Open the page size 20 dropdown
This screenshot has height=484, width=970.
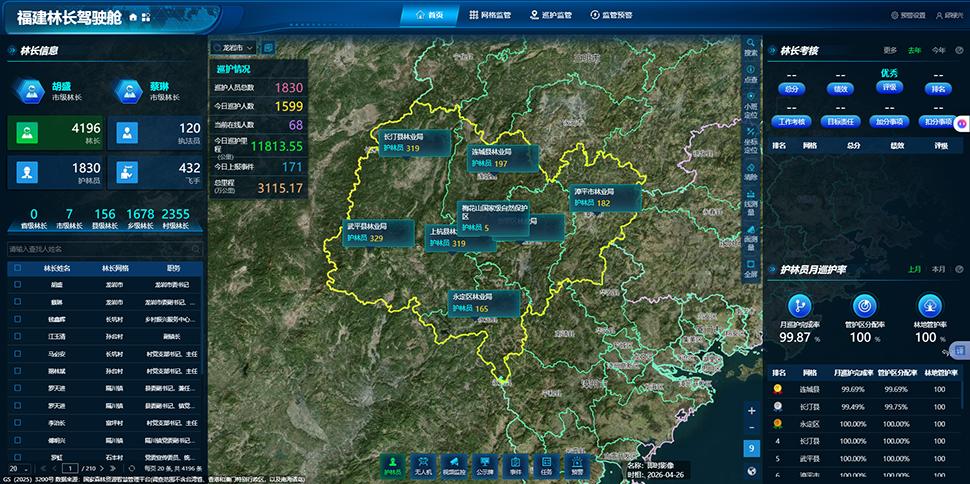pos(19,469)
